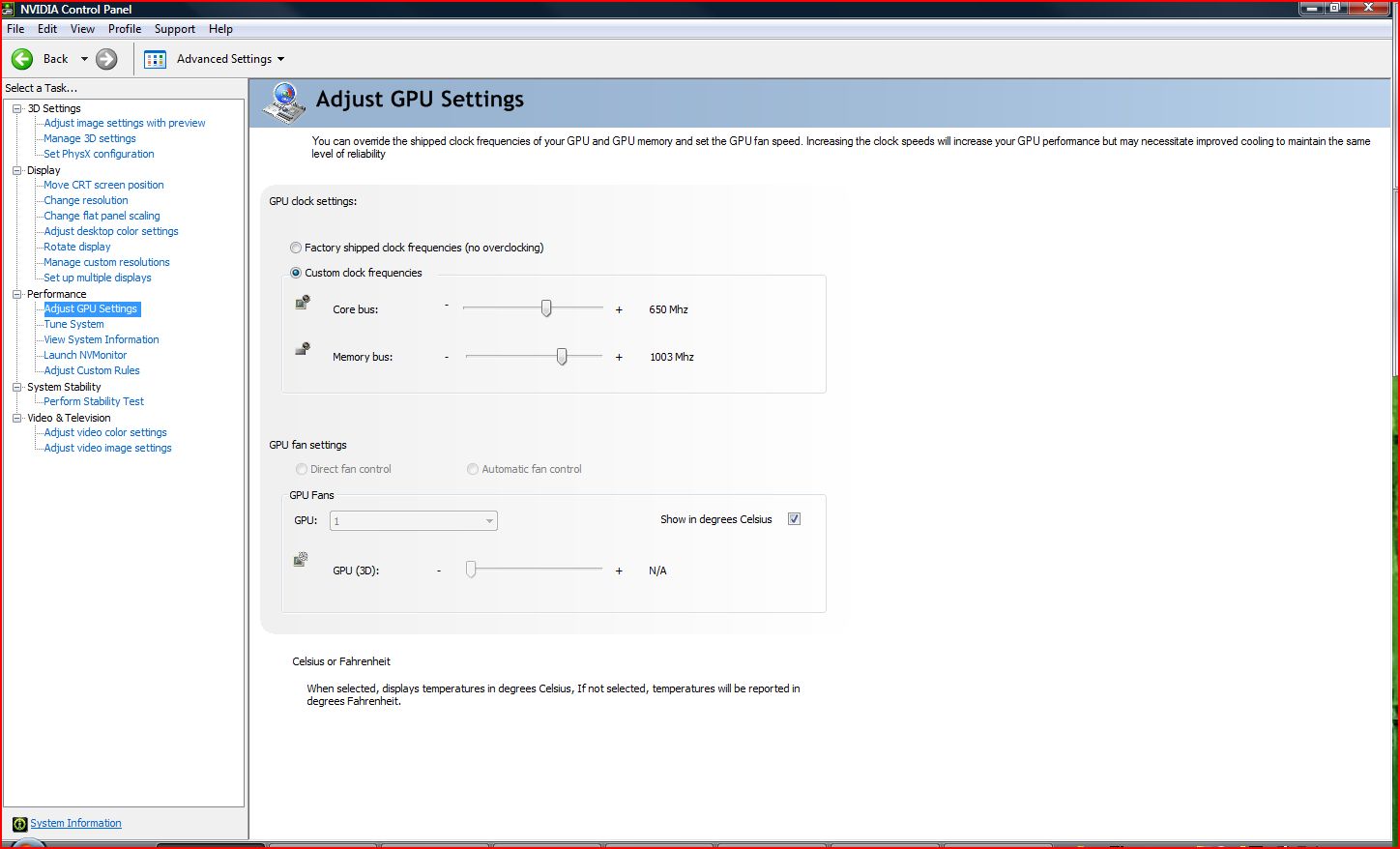Select Automatic fan control radio button
Viewport: 1400px width, 849px height.
(x=473, y=469)
